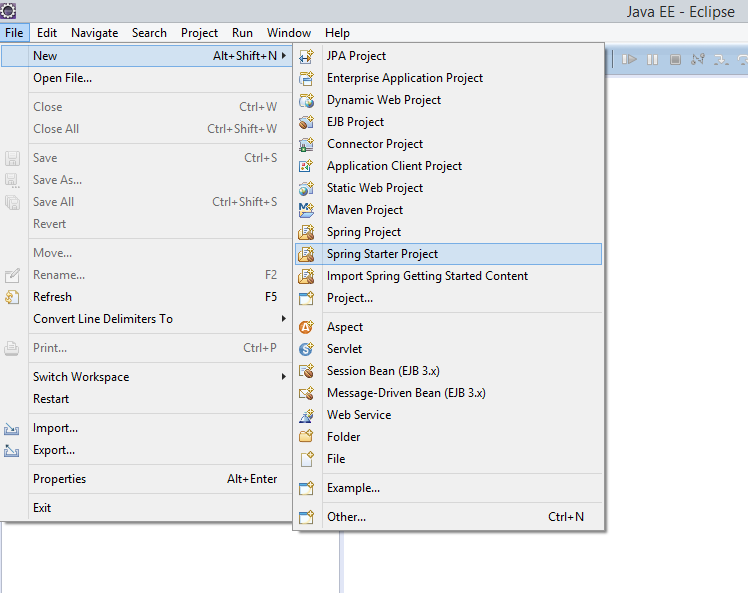Click the Static Web Project icon

click(x=306, y=188)
